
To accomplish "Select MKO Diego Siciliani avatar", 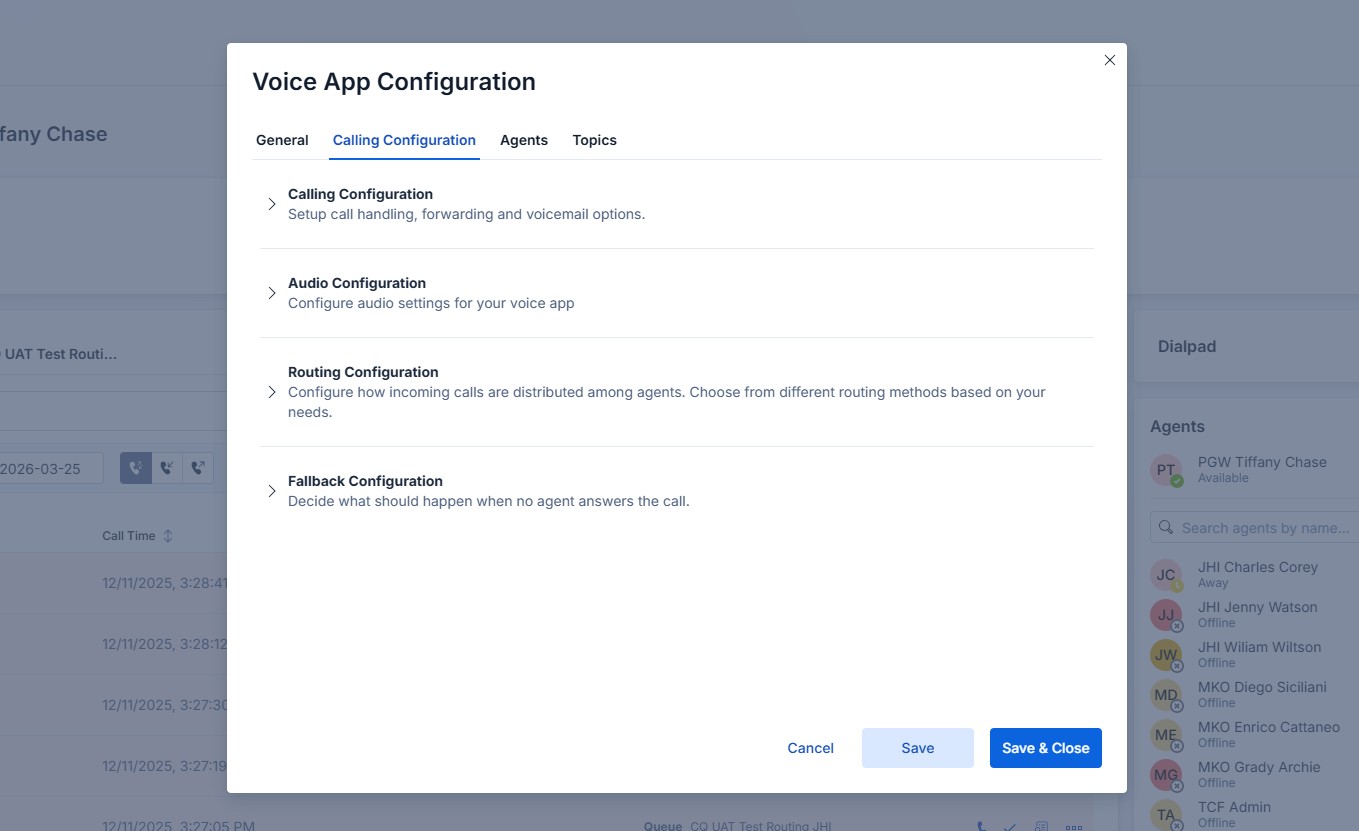I will pyautogui.click(x=1166, y=695).
